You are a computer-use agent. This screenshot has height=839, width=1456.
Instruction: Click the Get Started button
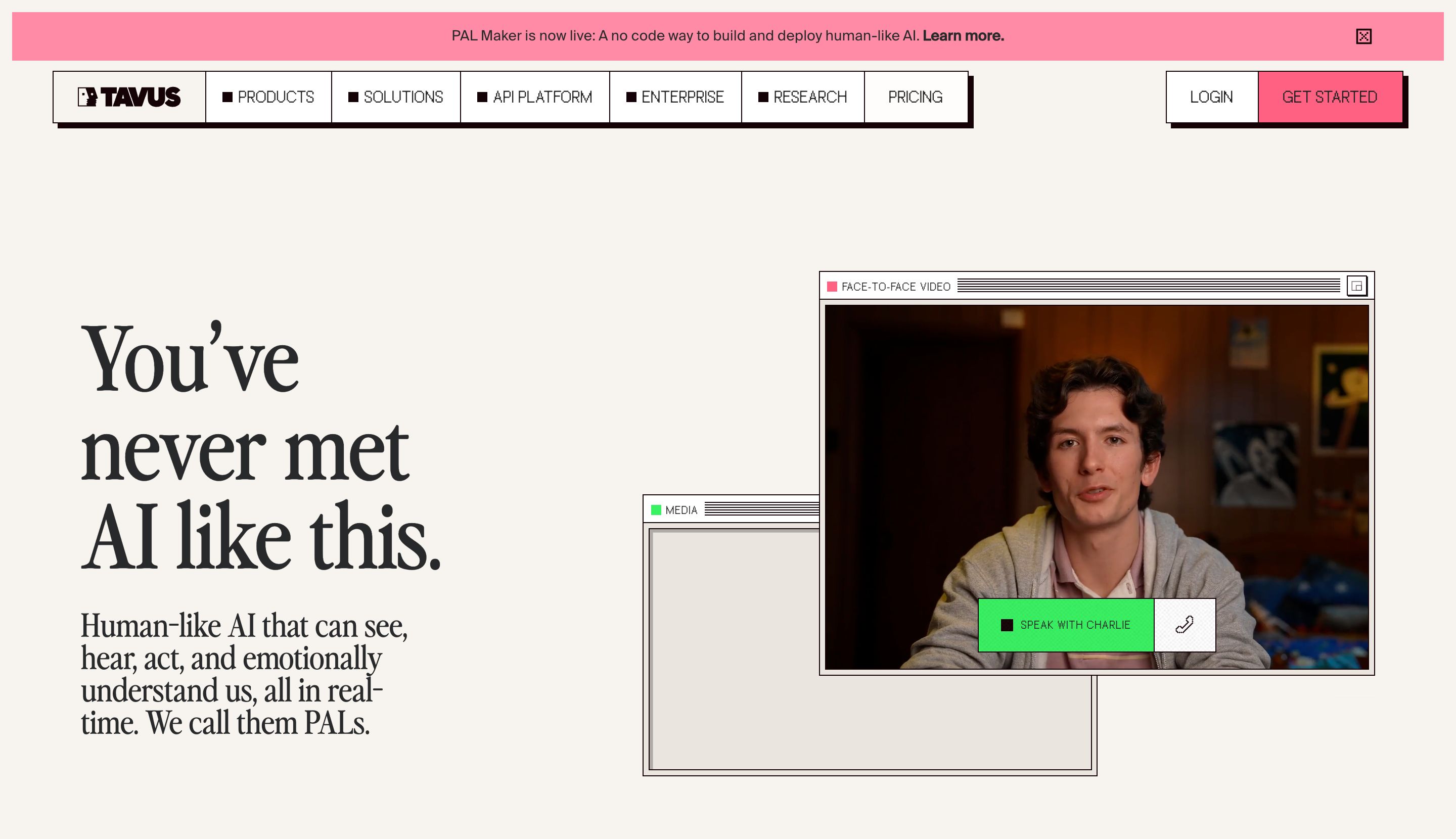[x=1330, y=97]
